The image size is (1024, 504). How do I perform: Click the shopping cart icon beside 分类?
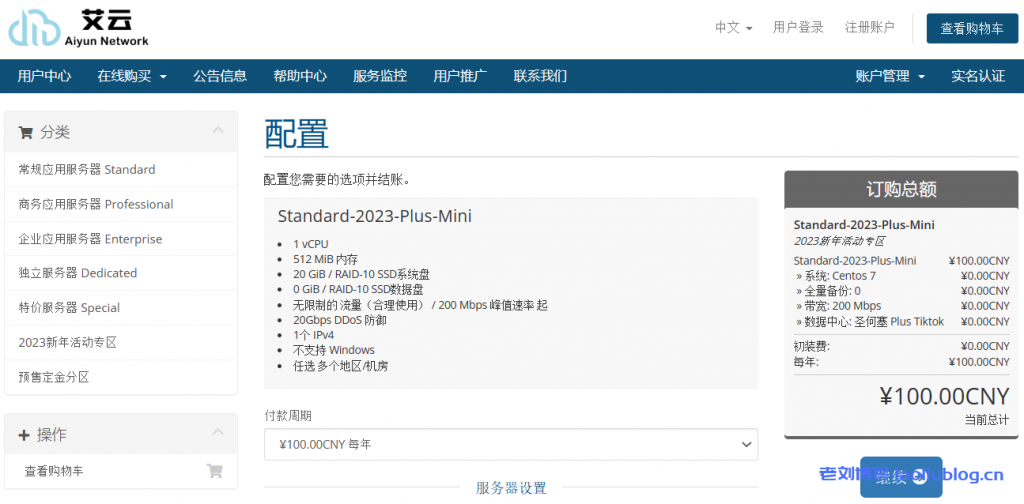(26, 132)
